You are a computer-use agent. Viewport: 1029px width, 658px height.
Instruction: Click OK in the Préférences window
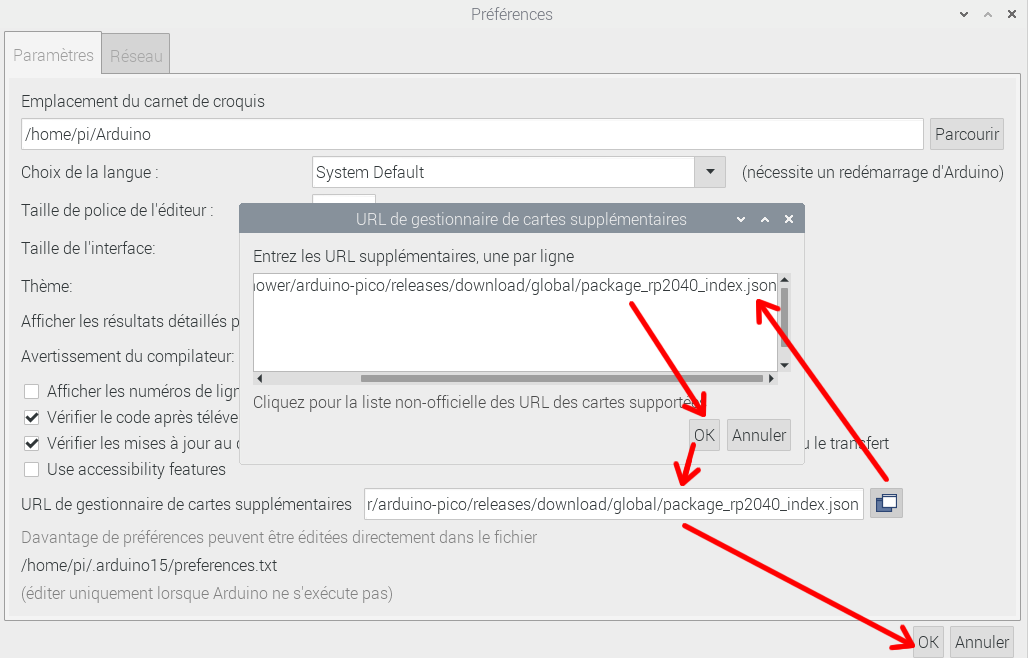click(x=928, y=642)
